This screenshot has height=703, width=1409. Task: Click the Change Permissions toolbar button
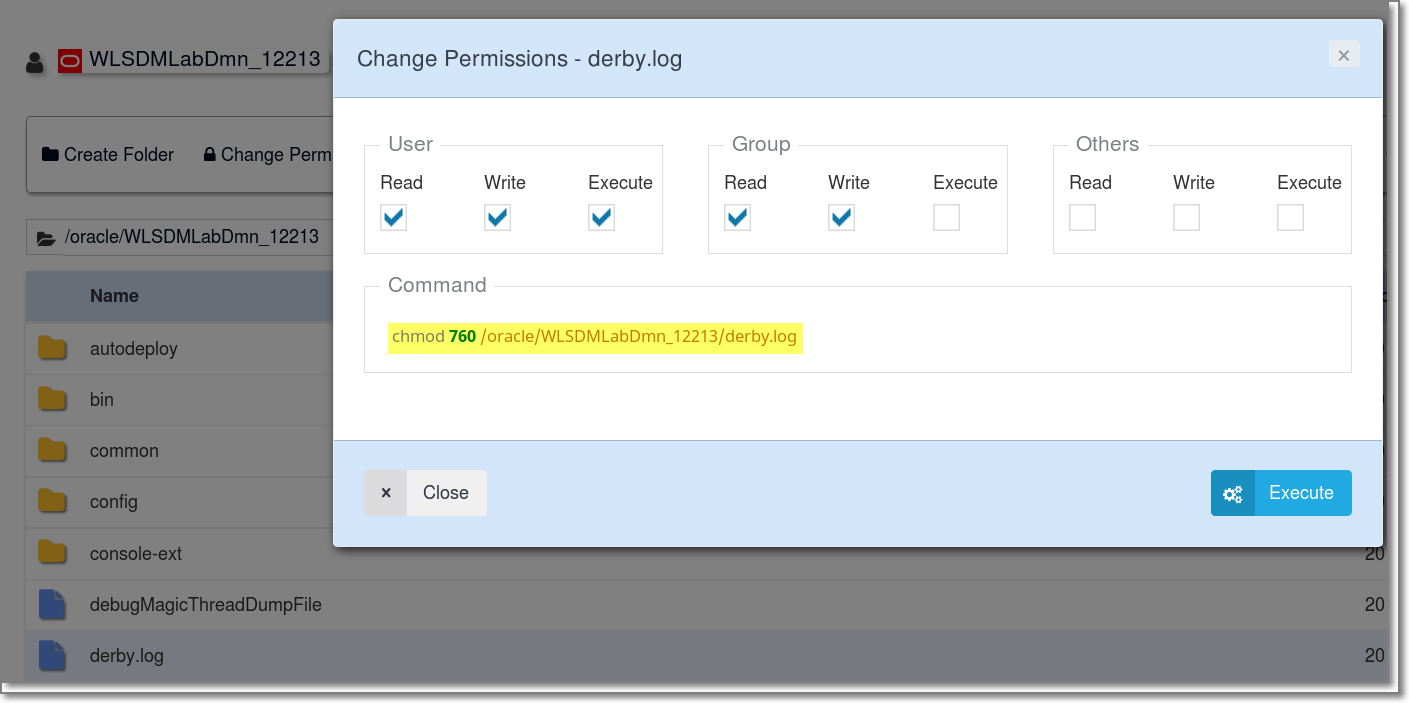pyautogui.click(x=267, y=155)
